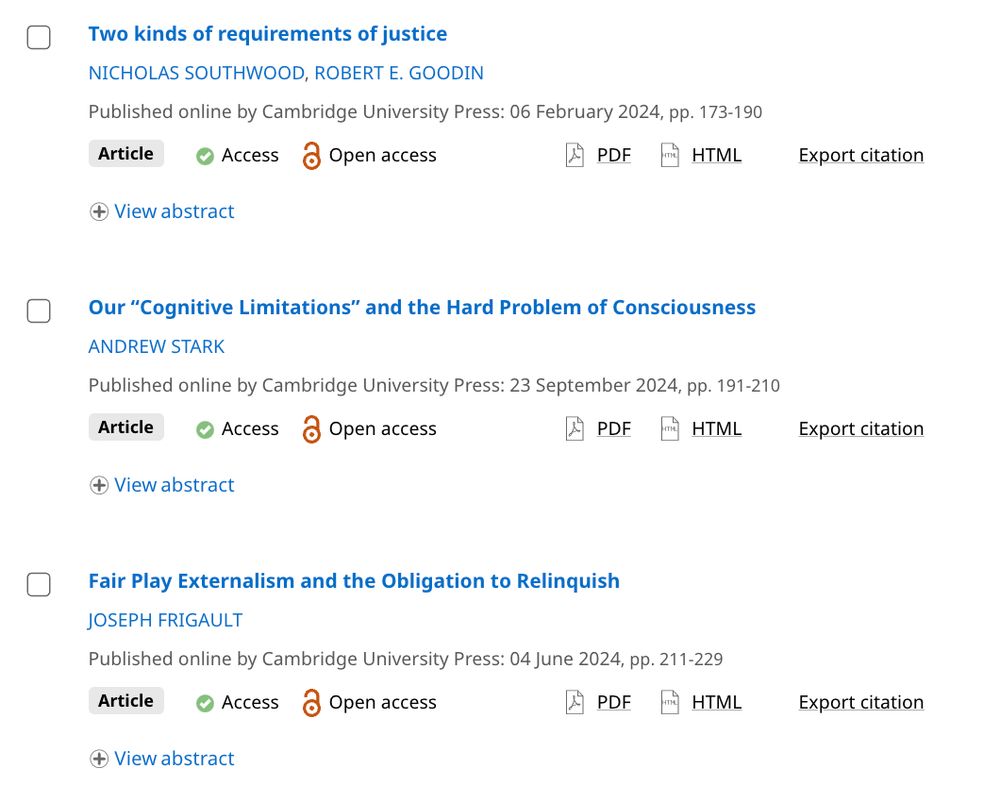The width and height of the screenshot is (1000, 787).
Task: Open author link Robert E. Goodin
Action: [399, 73]
